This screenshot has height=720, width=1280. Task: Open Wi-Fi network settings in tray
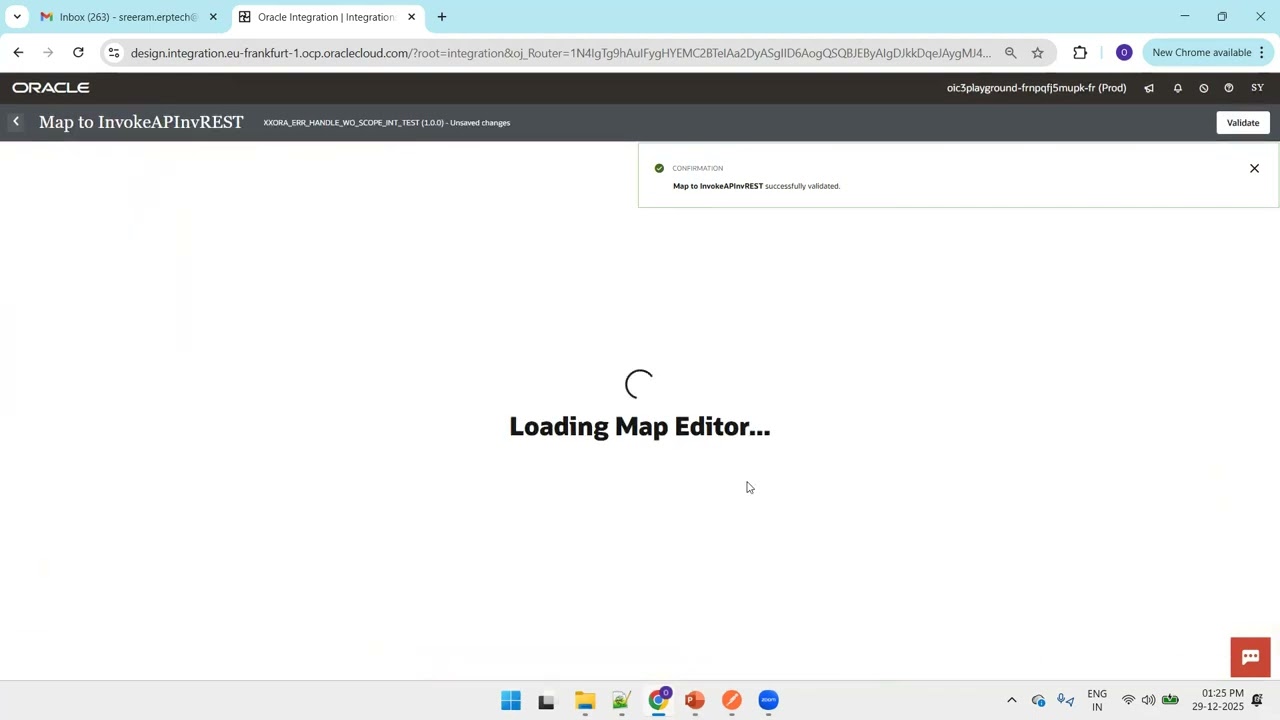[1128, 700]
